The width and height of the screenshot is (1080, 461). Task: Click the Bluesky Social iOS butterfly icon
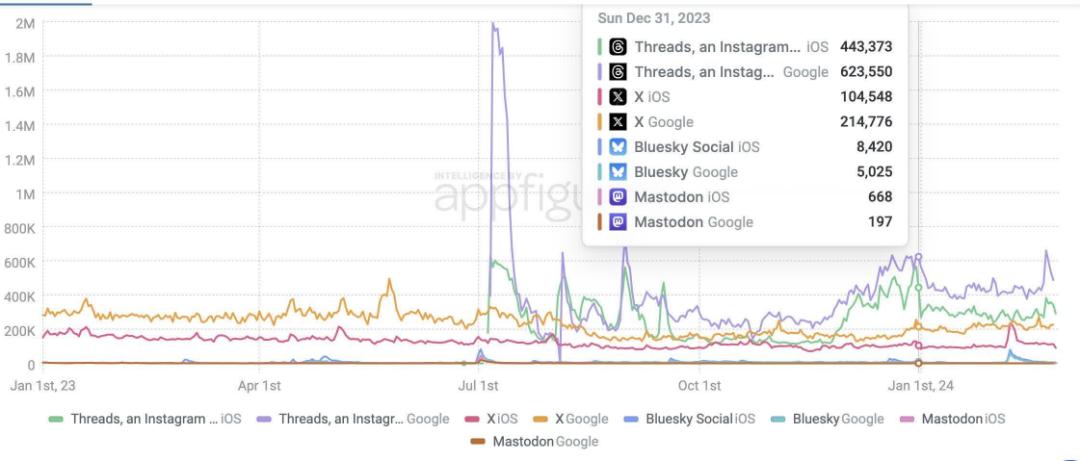(x=619, y=147)
